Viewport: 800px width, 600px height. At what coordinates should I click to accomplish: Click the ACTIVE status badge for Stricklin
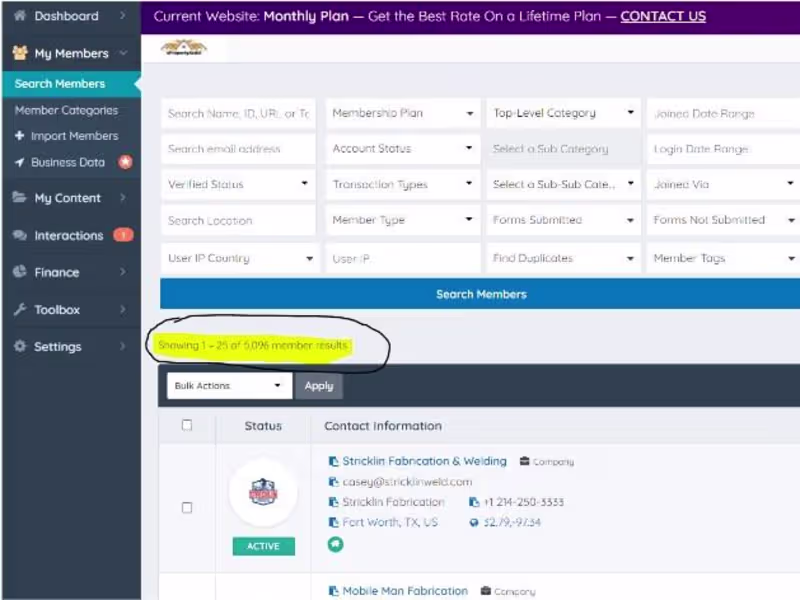pyautogui.click(x=263, y=546)
